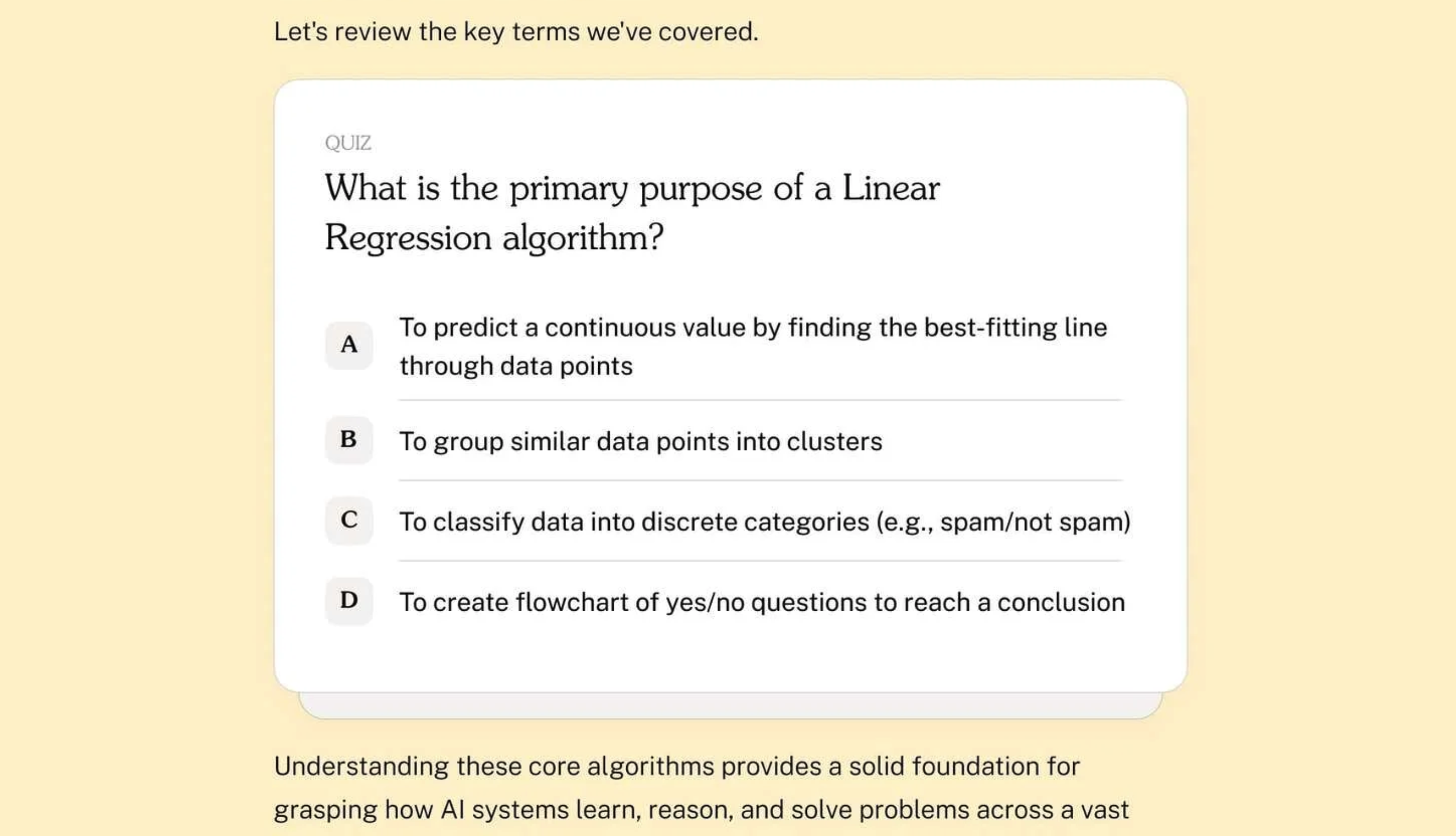The width and height of the screenshot is (1456, 836).
Task: Select the letter C answer badge
Action: pyautogui.click(x=349, y=520)
